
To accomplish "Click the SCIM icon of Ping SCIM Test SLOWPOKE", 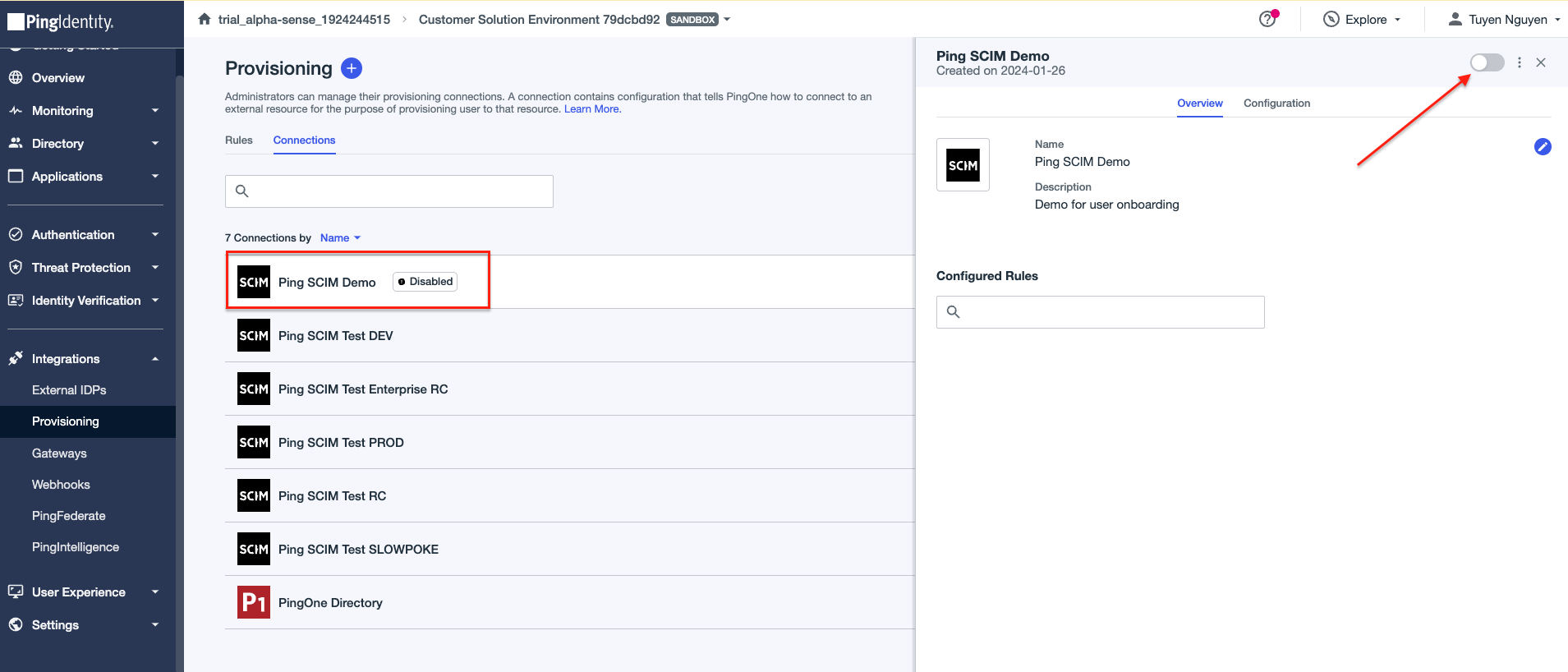I will (254, 549).
